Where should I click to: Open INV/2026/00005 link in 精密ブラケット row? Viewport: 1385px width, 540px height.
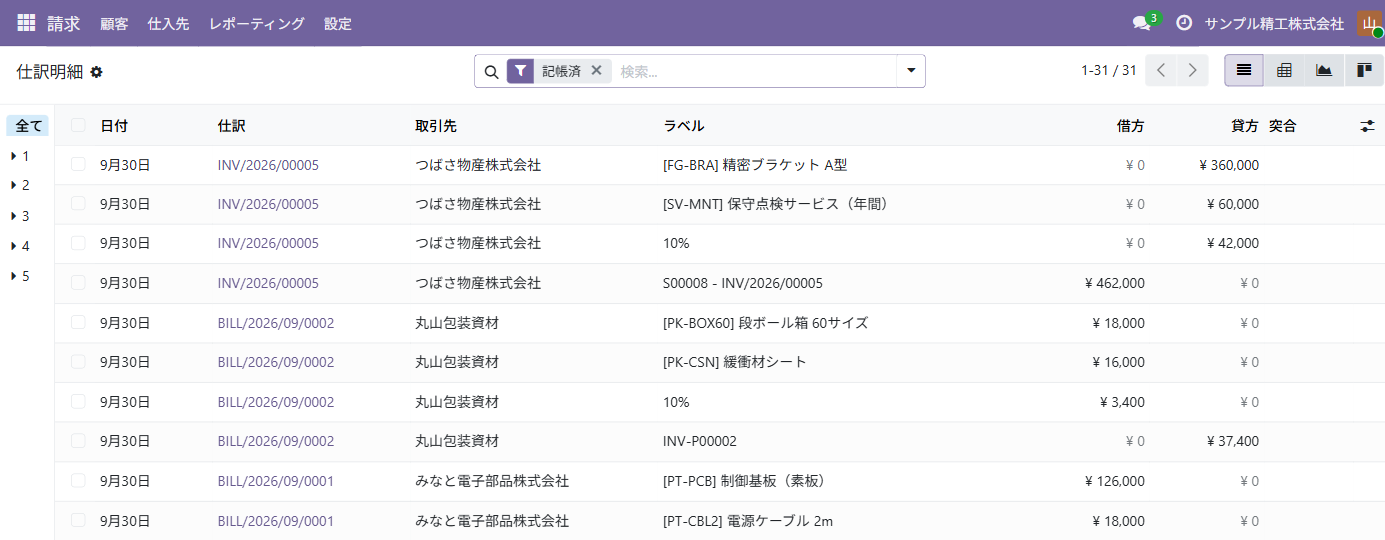pyautogui.click(x=268, y=165)
